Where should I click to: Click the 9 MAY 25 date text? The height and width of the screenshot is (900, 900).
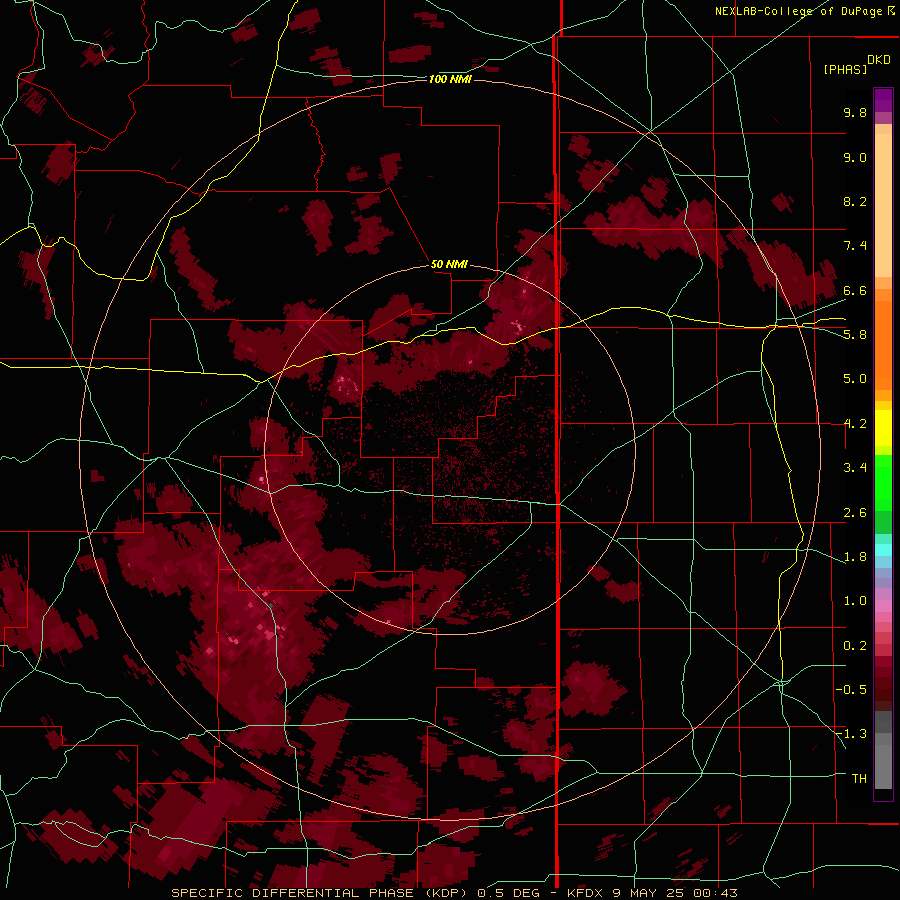[648, 893]
